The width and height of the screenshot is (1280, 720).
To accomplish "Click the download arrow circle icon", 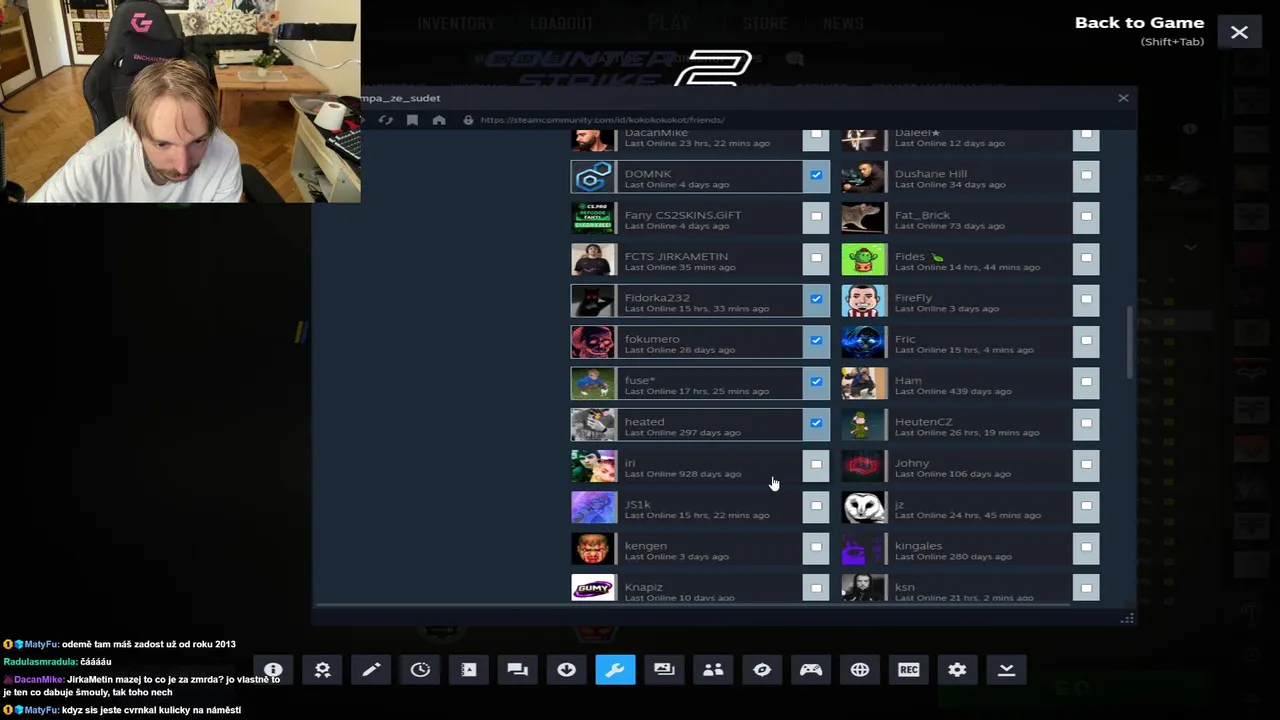I will click(x=566, y=670).
